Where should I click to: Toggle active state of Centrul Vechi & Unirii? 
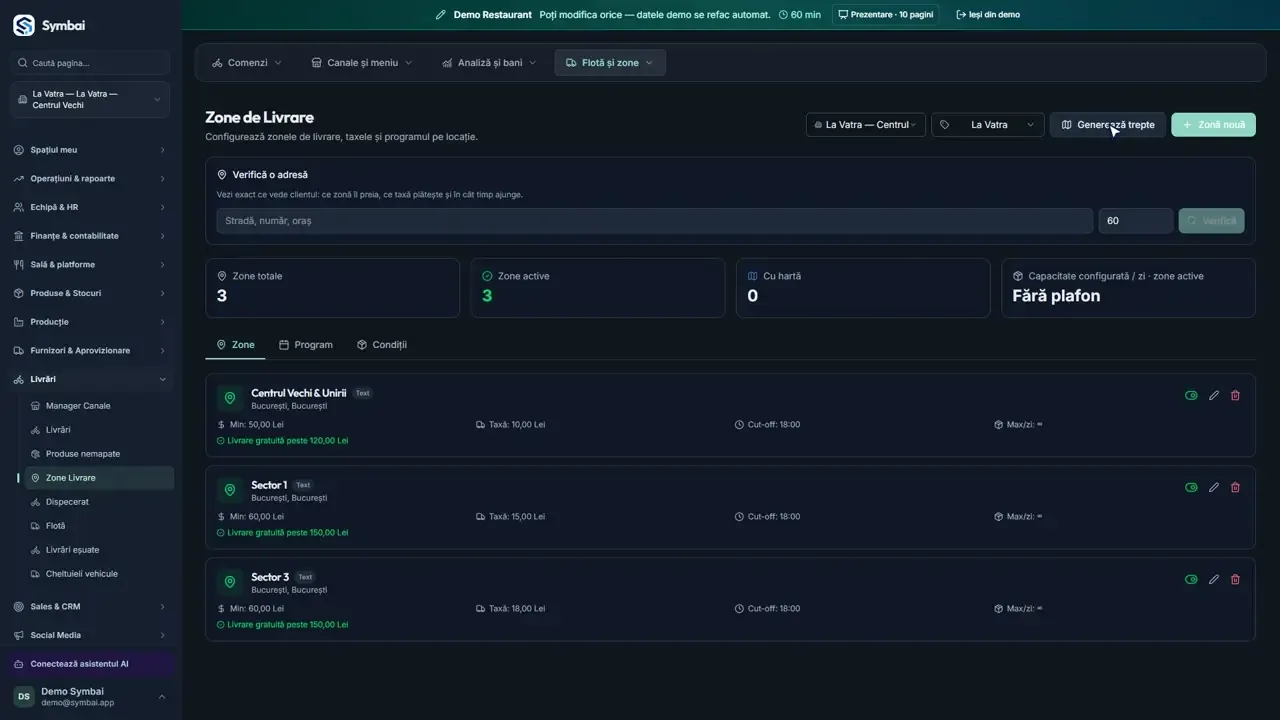[x=1191, y=395]
